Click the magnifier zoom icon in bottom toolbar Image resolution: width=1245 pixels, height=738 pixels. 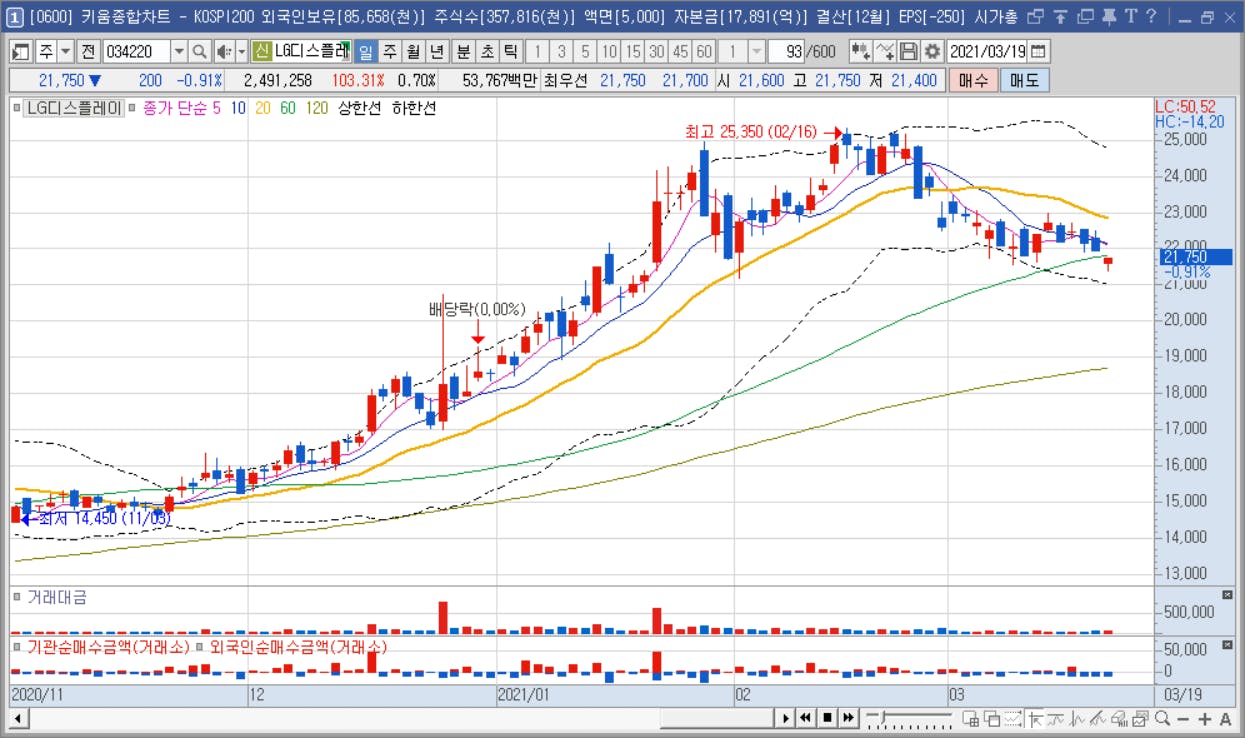1162,718
